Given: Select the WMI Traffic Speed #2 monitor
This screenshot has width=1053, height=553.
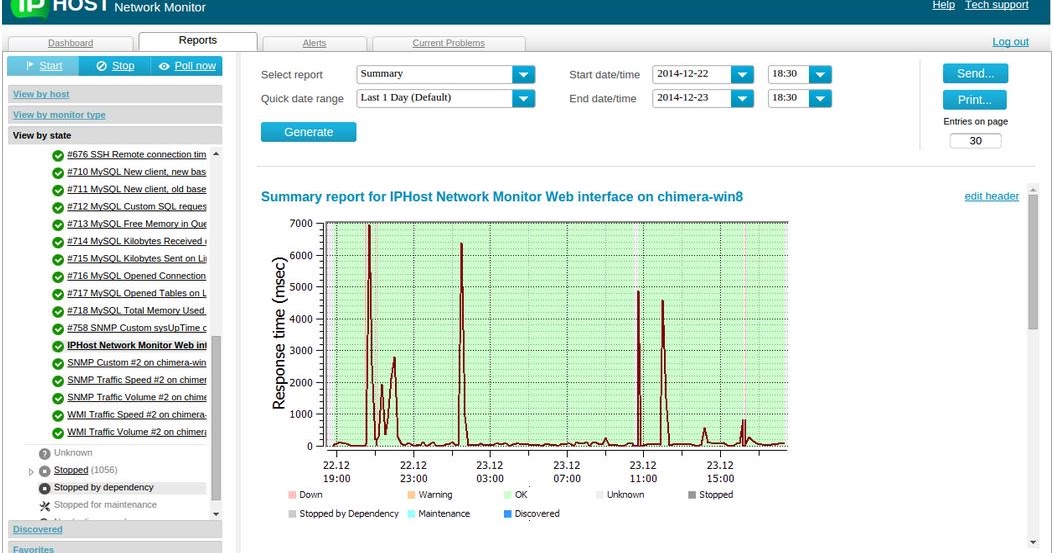Looking at the screenshot, I should 137,415.
